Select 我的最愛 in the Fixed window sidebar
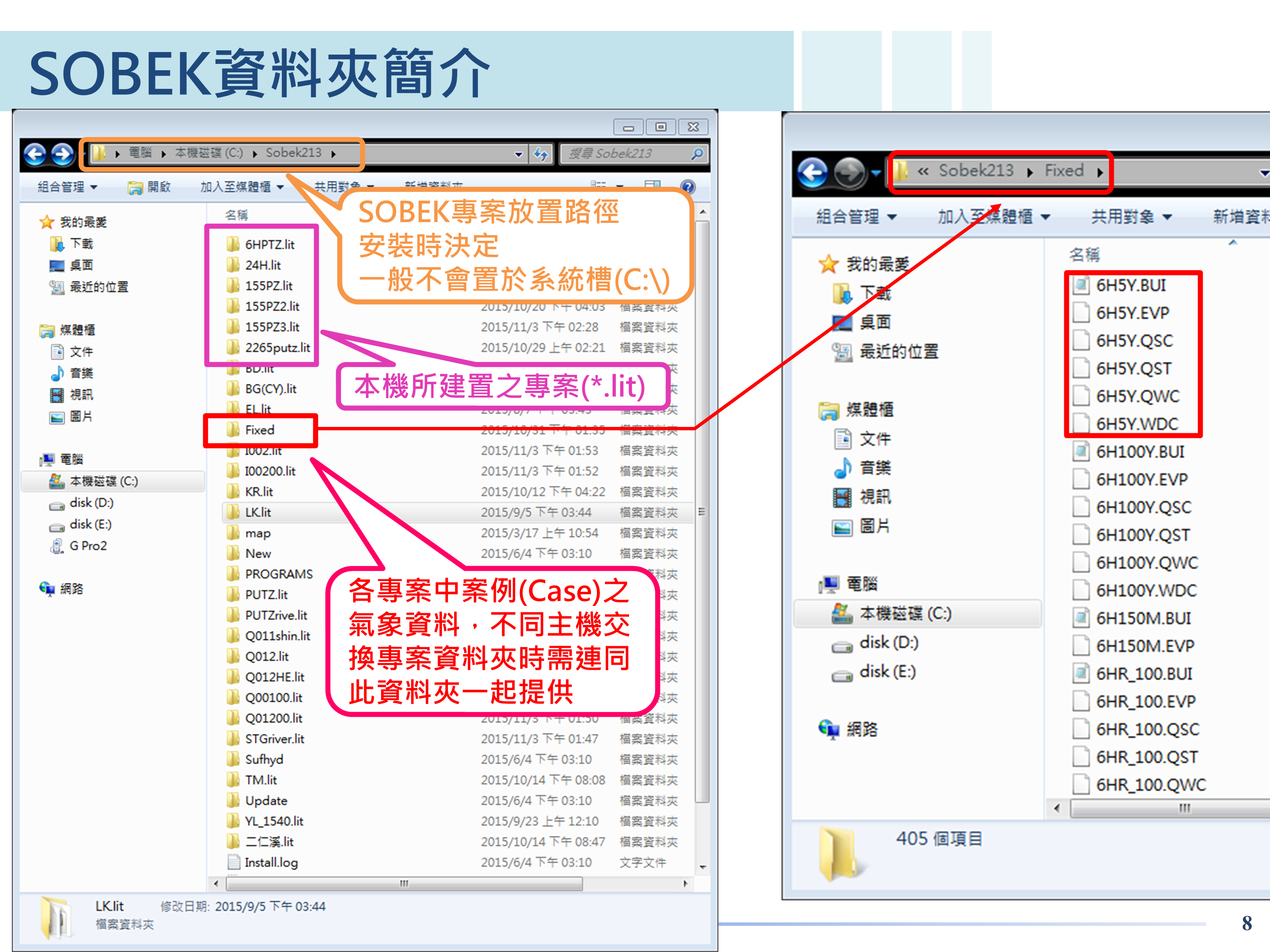This screenshot has height=952, width=1270. 864,264
